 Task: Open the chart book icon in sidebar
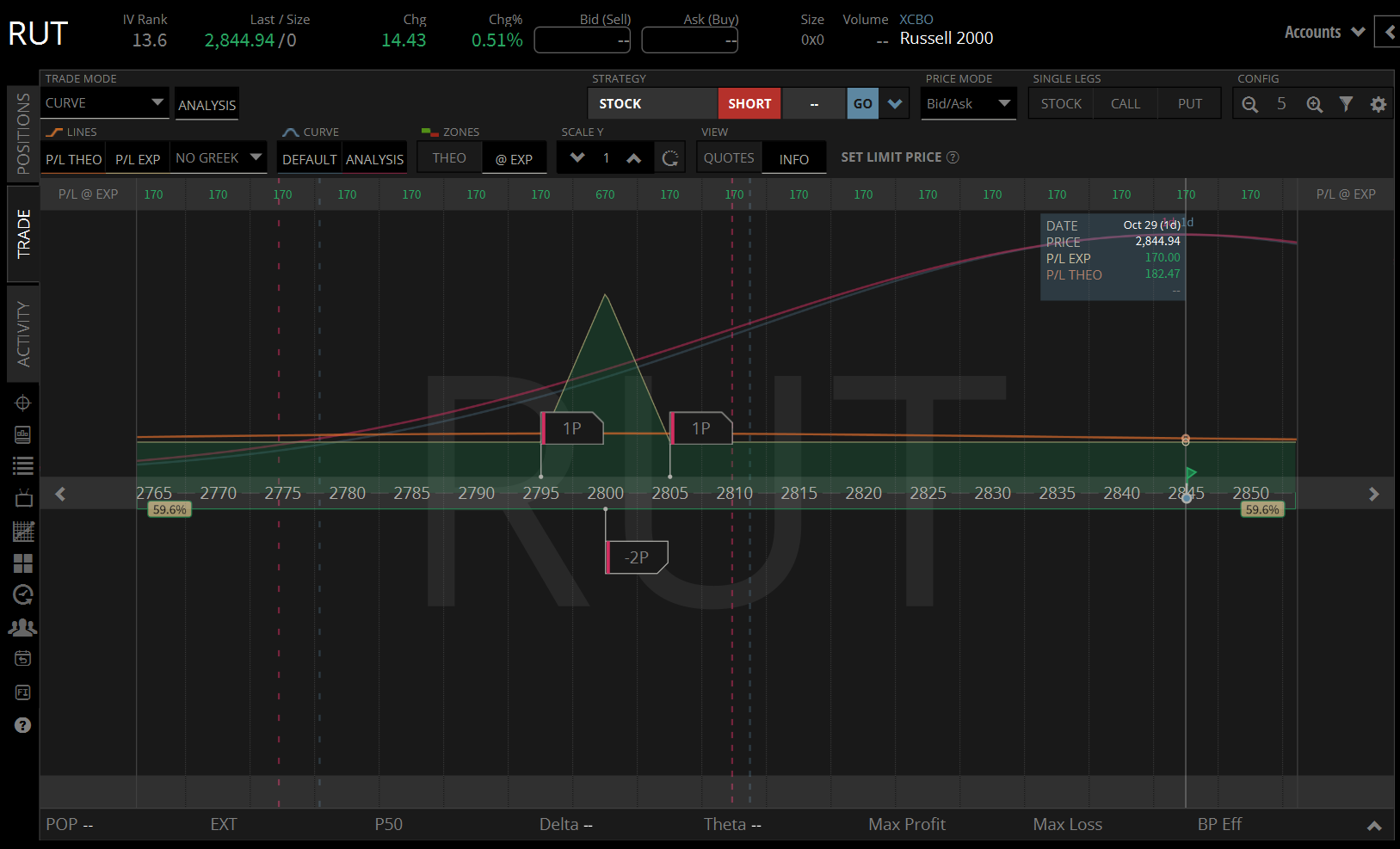coord(23,434)
